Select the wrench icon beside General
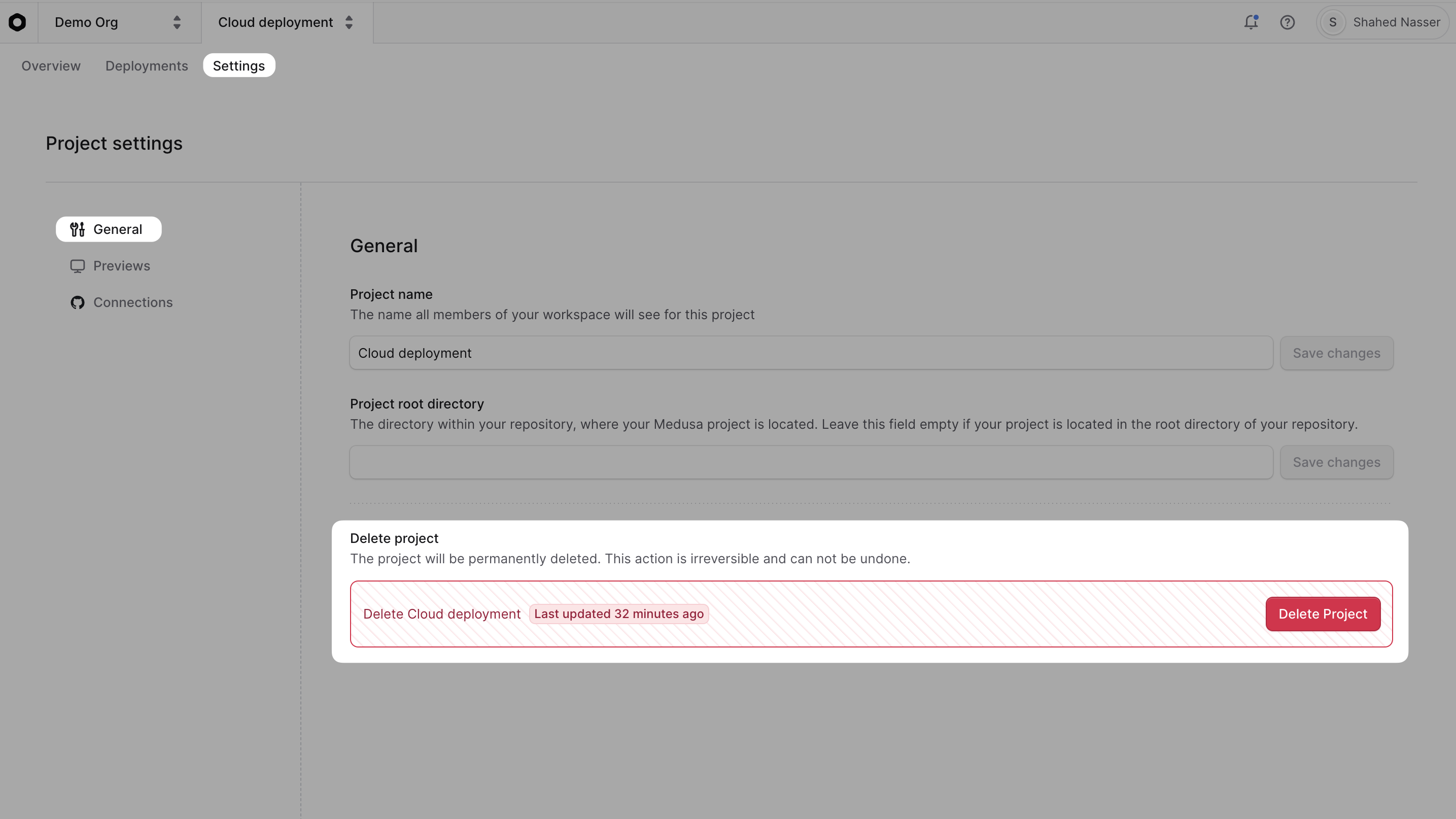The image size is (1456, 819). click(x=78, y=229)
